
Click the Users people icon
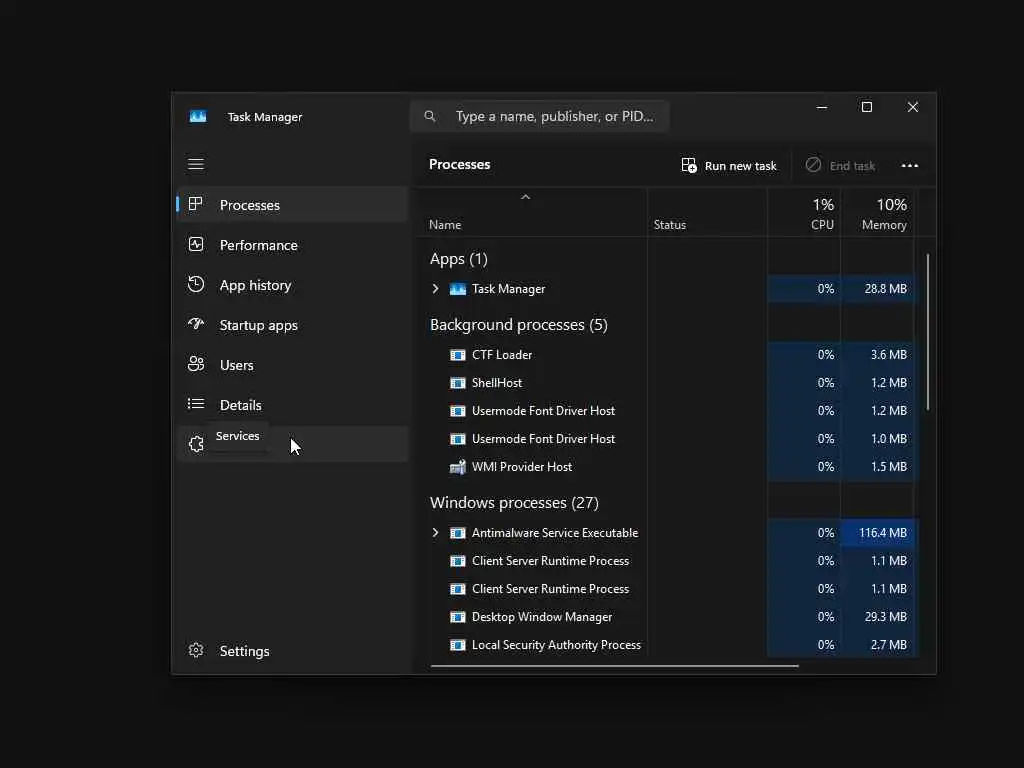[196, 364]
